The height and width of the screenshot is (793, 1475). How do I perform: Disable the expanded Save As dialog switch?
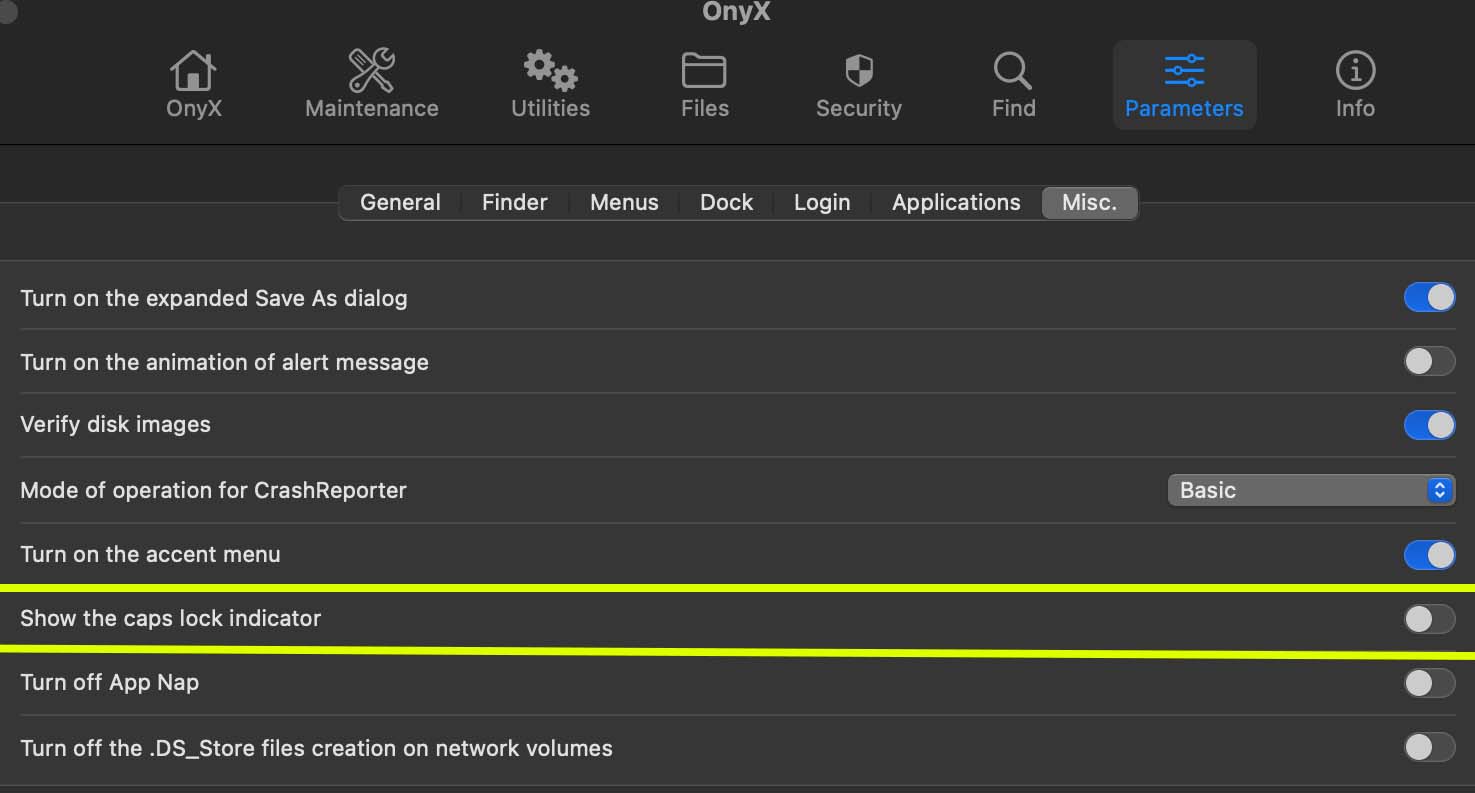pos(1429,298)
